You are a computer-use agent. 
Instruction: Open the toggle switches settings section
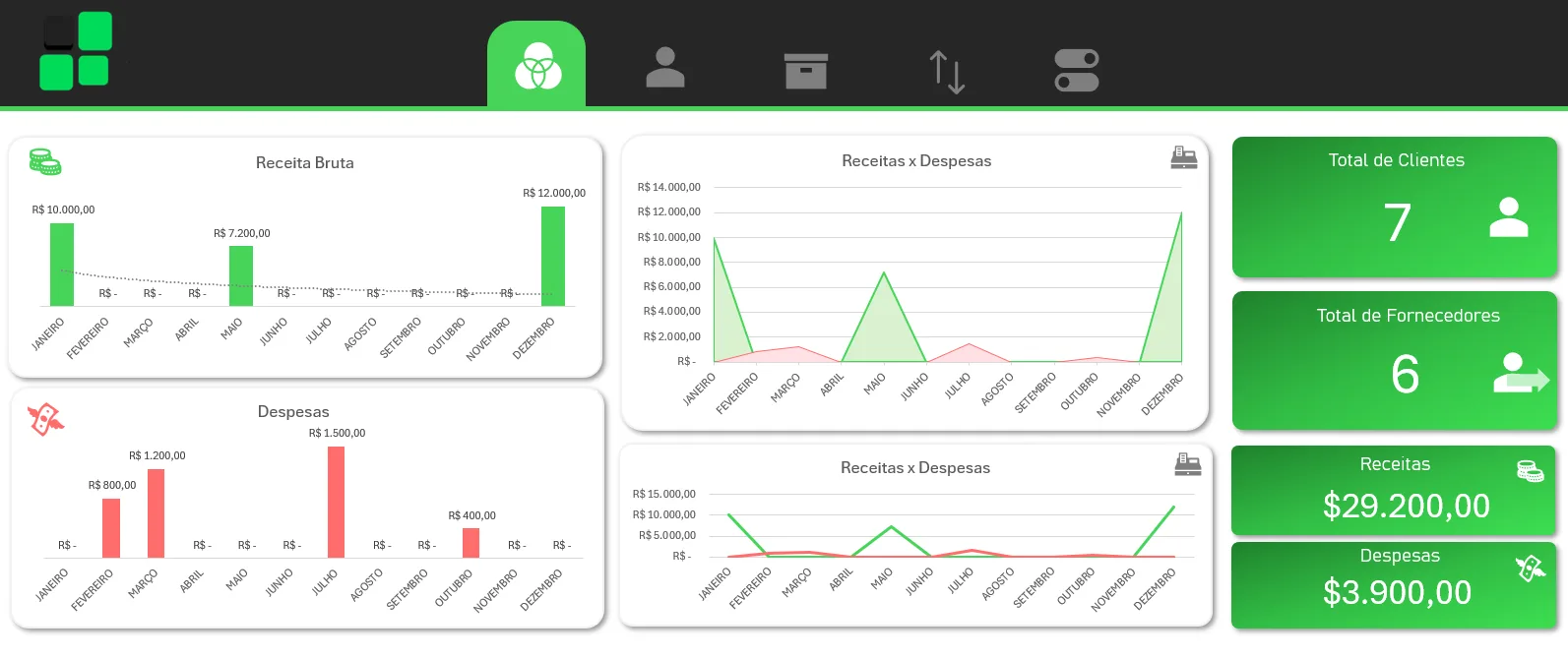(x=1076, y=71)
